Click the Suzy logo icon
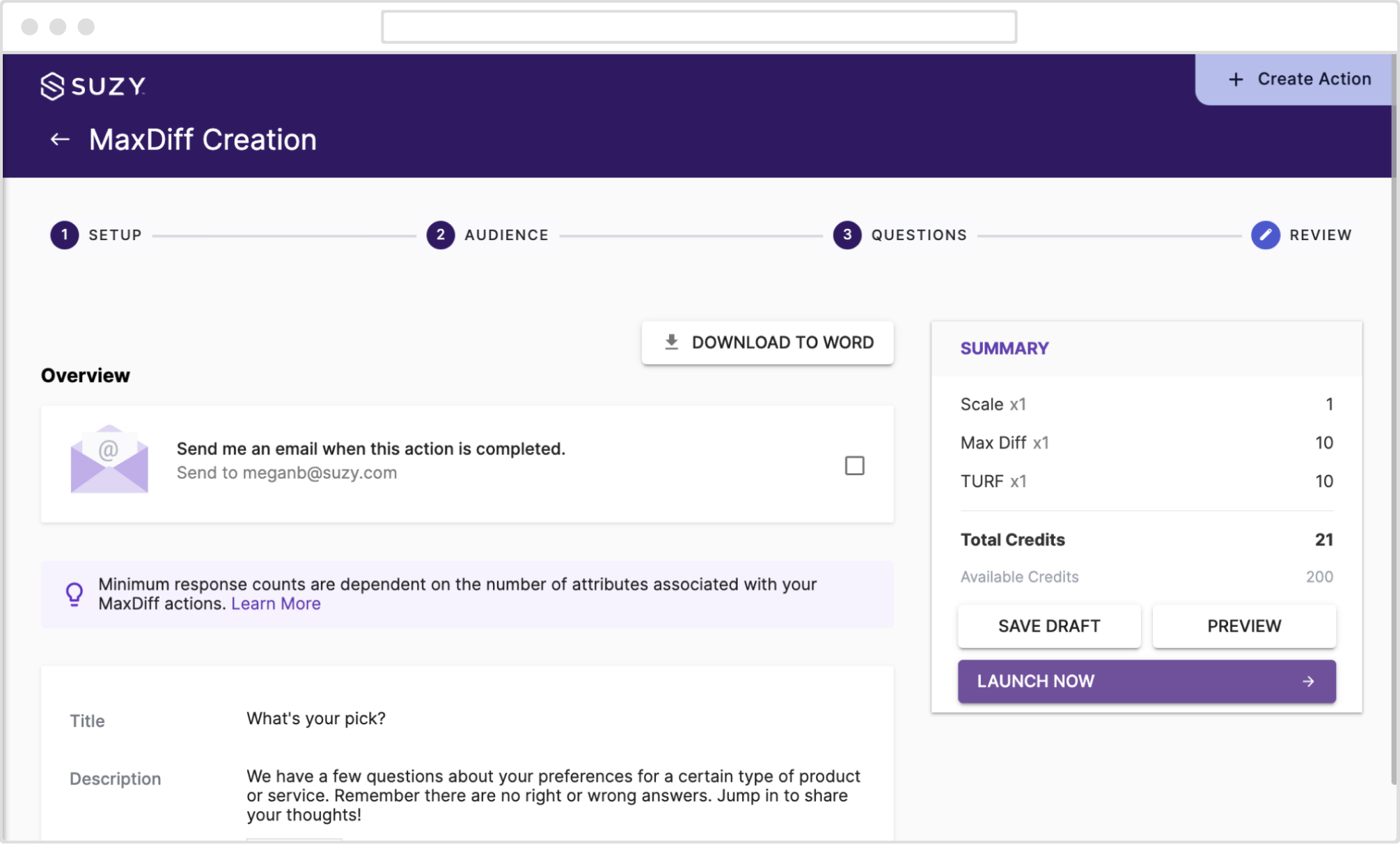This screenshot has width=1400, height=844. pyautogui.click(x=52, y=86)
